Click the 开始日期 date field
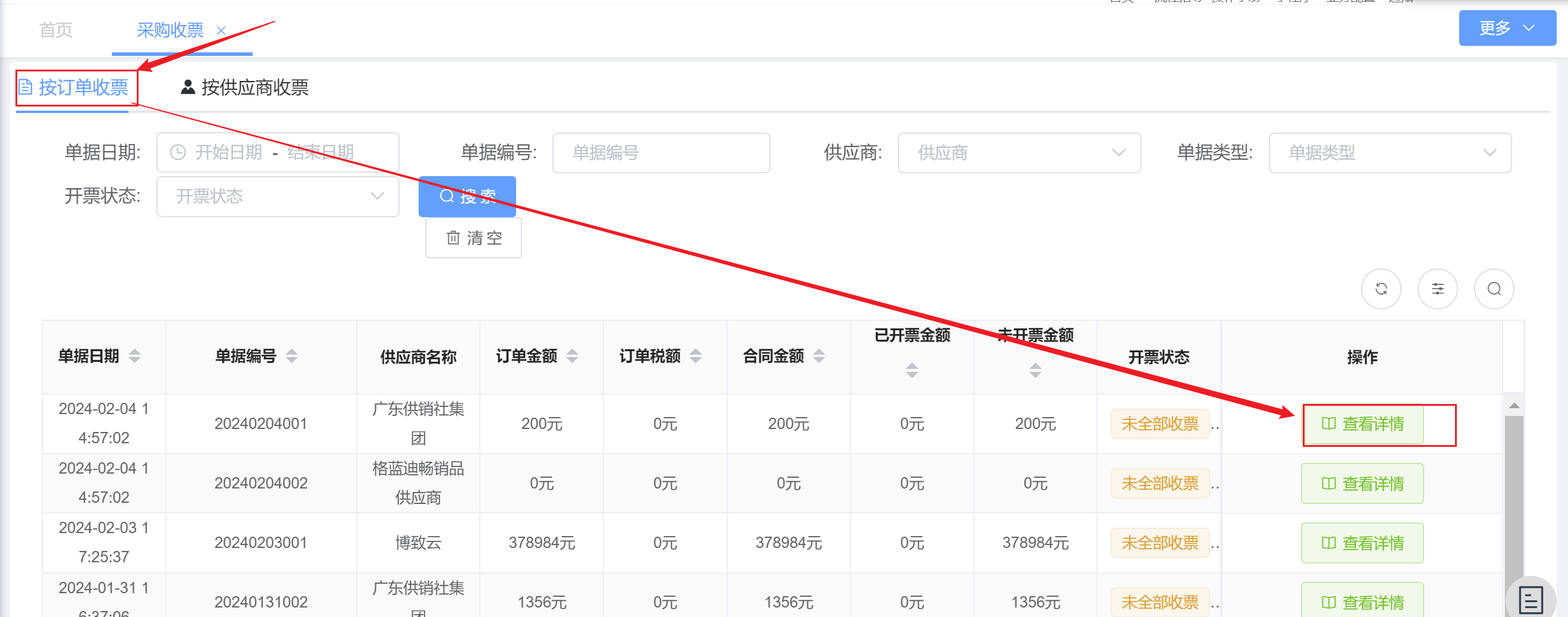Image resolution: width=1568 pixels, height=617 pixels. (228, 152)
